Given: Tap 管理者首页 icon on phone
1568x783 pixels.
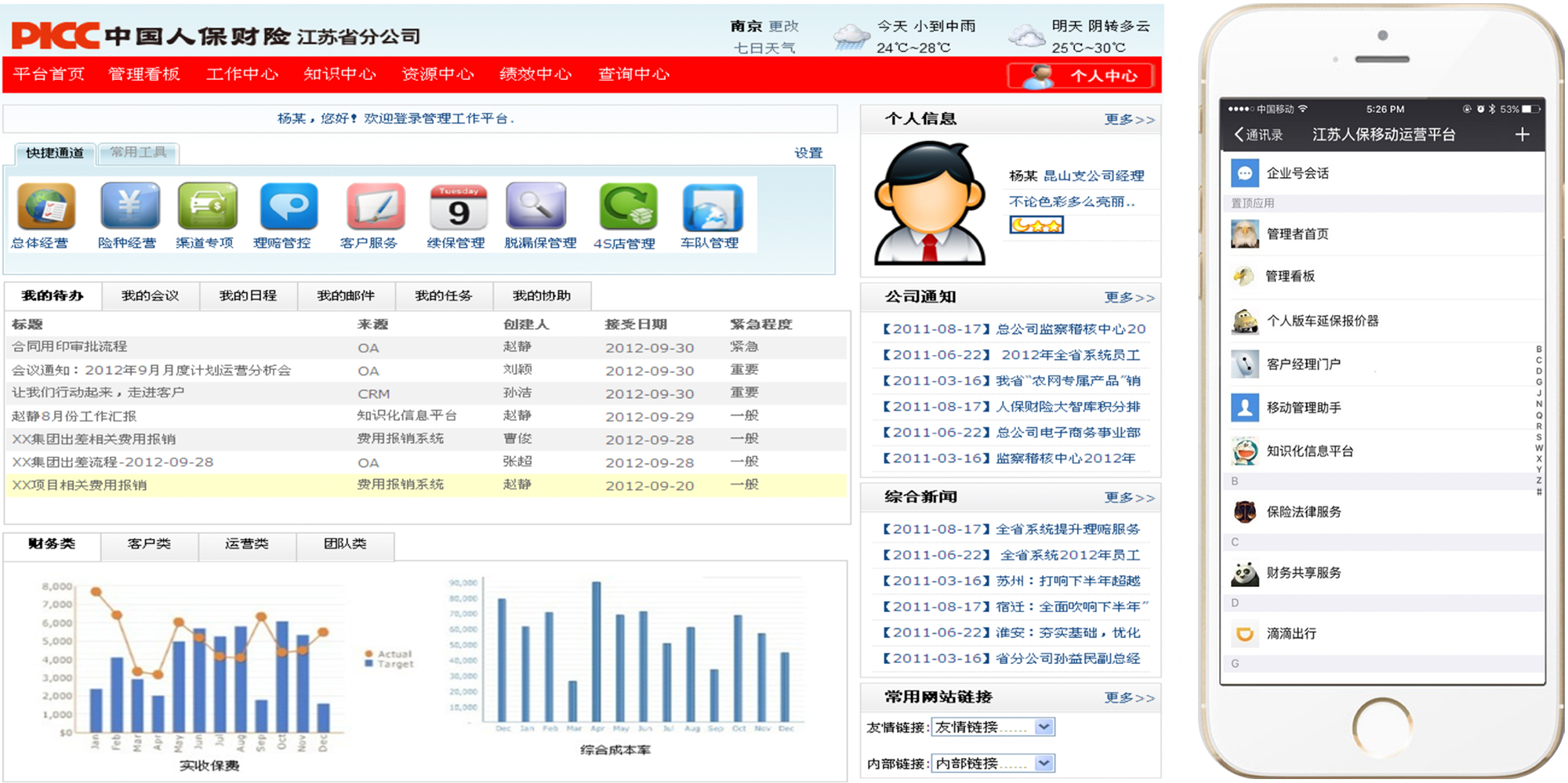Looking at the screenshot, I should click(x=1245, y=234).
